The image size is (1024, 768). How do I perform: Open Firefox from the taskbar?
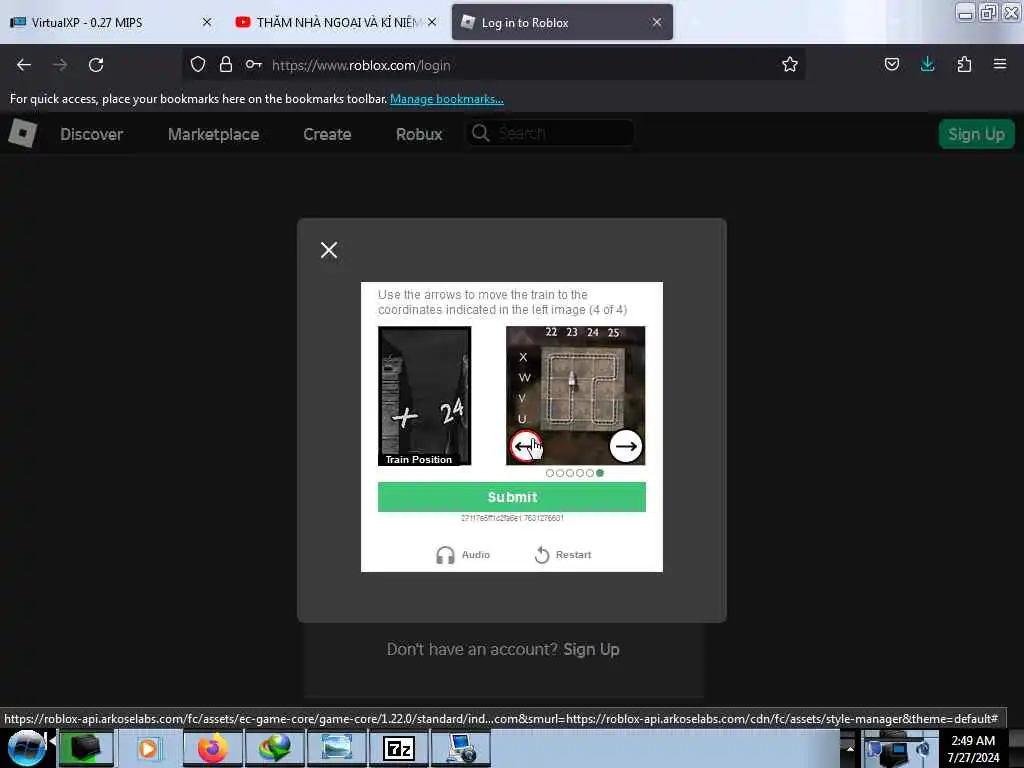pos(212,748)
